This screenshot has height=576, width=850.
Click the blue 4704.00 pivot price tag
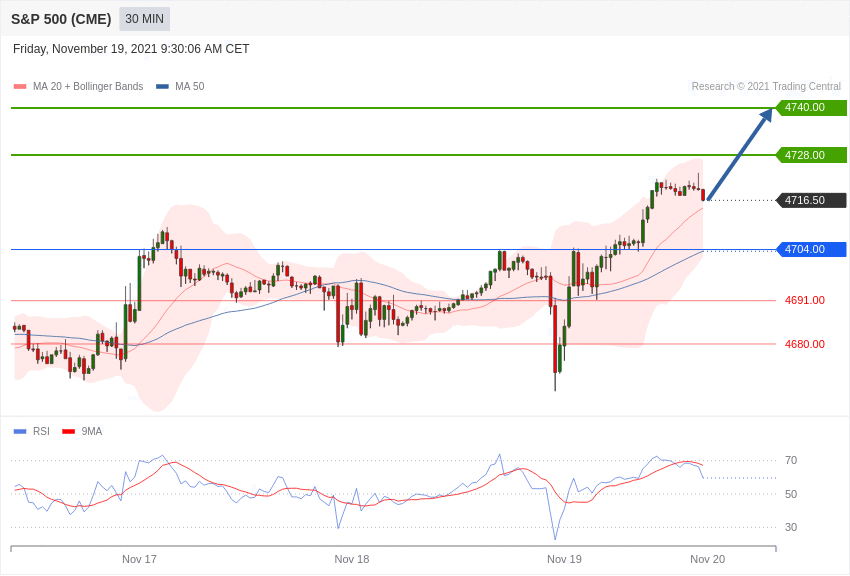[811, 249]
